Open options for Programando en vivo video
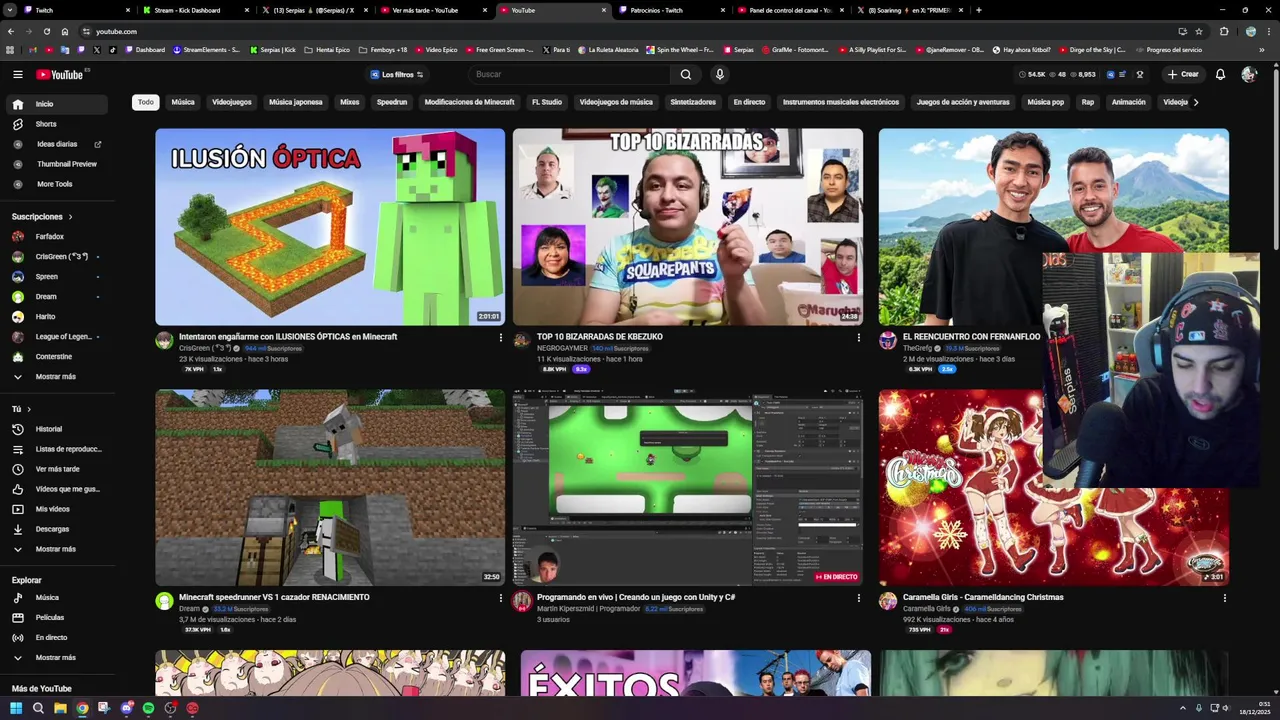The image size is (1280, 720). tap(858, 598)
